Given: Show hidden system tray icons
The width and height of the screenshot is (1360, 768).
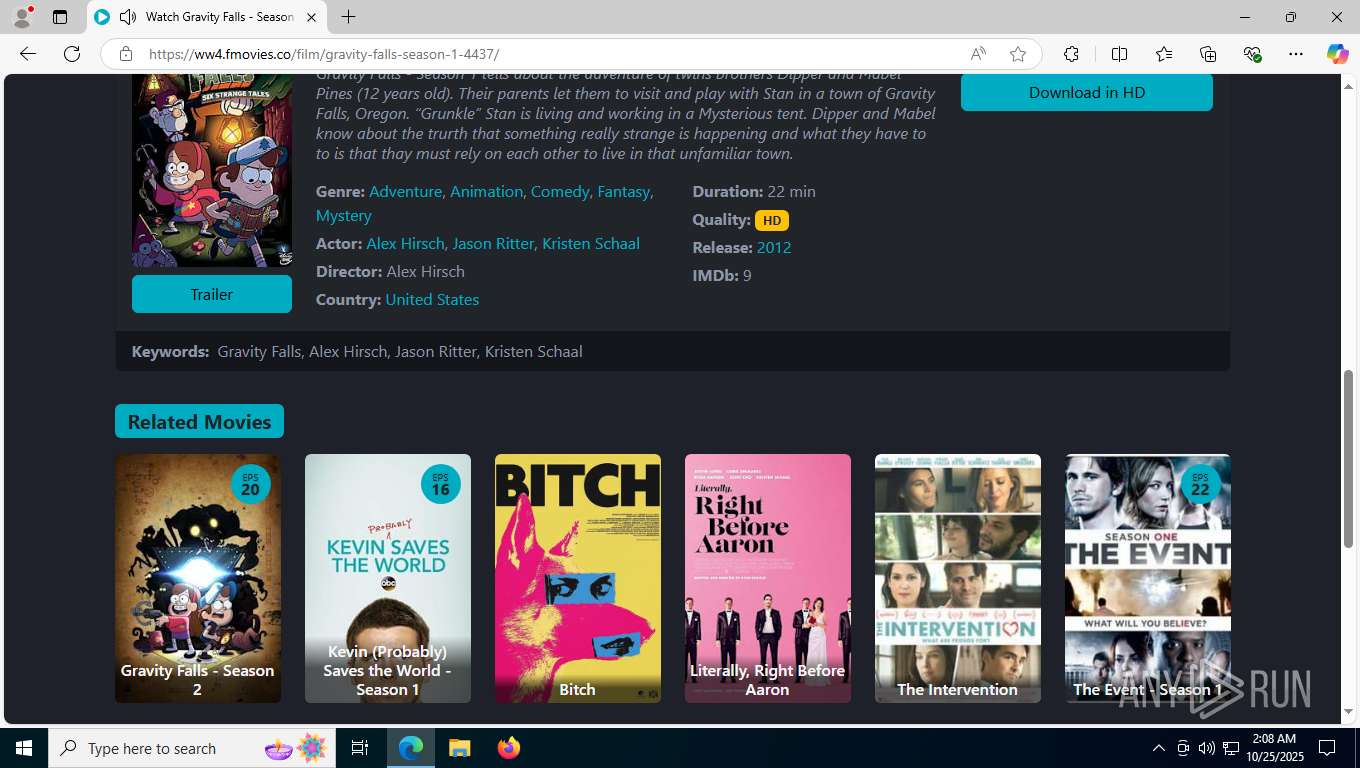Looking at the screenshot, I should pos(1159,748).
